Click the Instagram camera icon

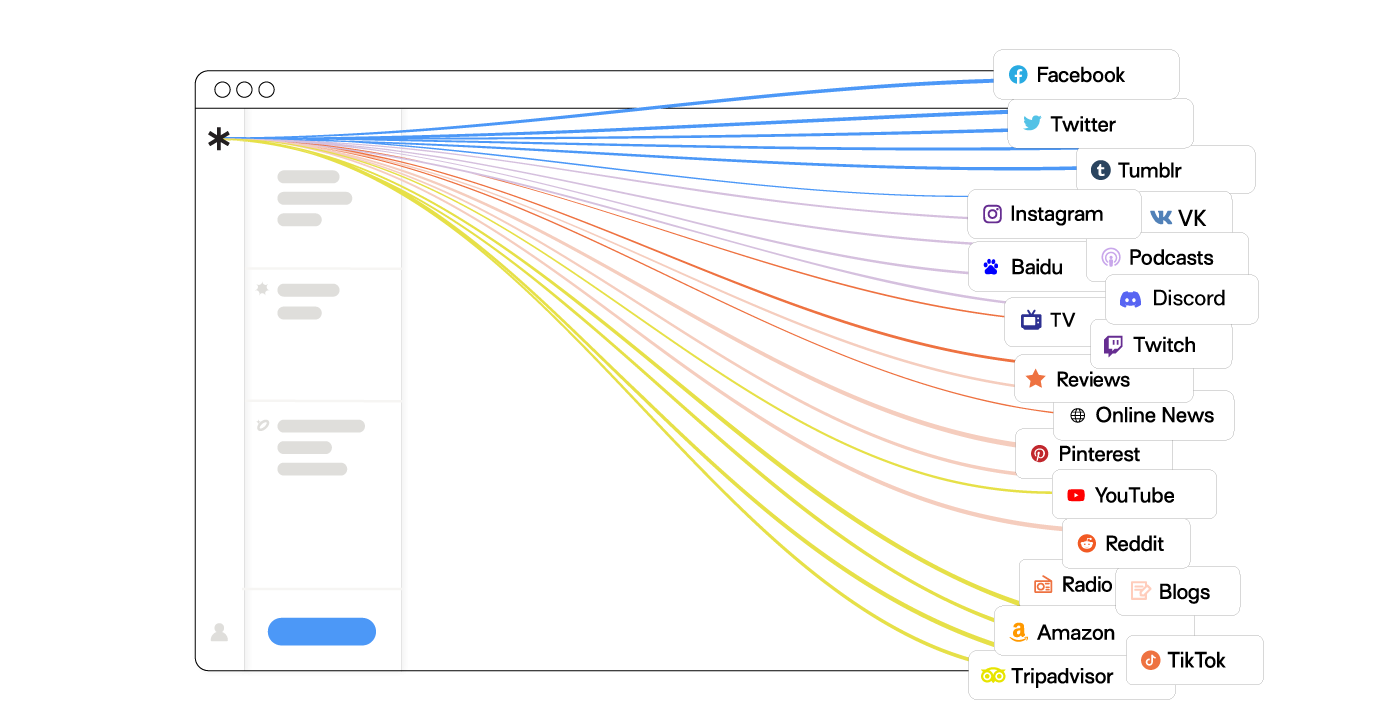click(x=992, y=214)
